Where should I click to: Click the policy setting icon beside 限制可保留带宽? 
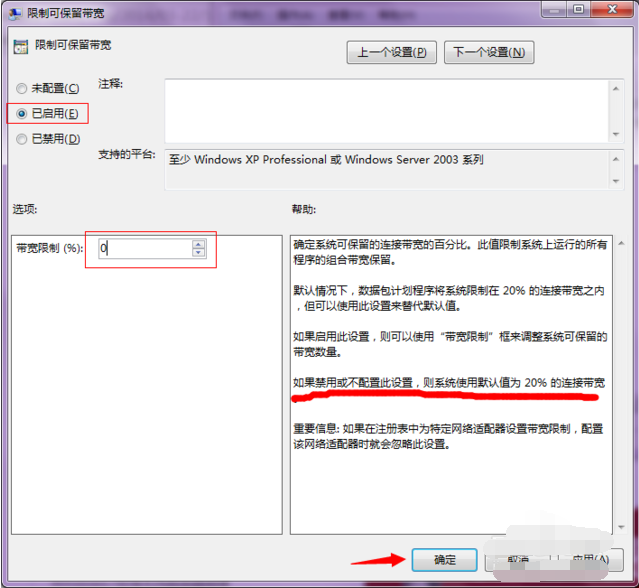point(20,46)
